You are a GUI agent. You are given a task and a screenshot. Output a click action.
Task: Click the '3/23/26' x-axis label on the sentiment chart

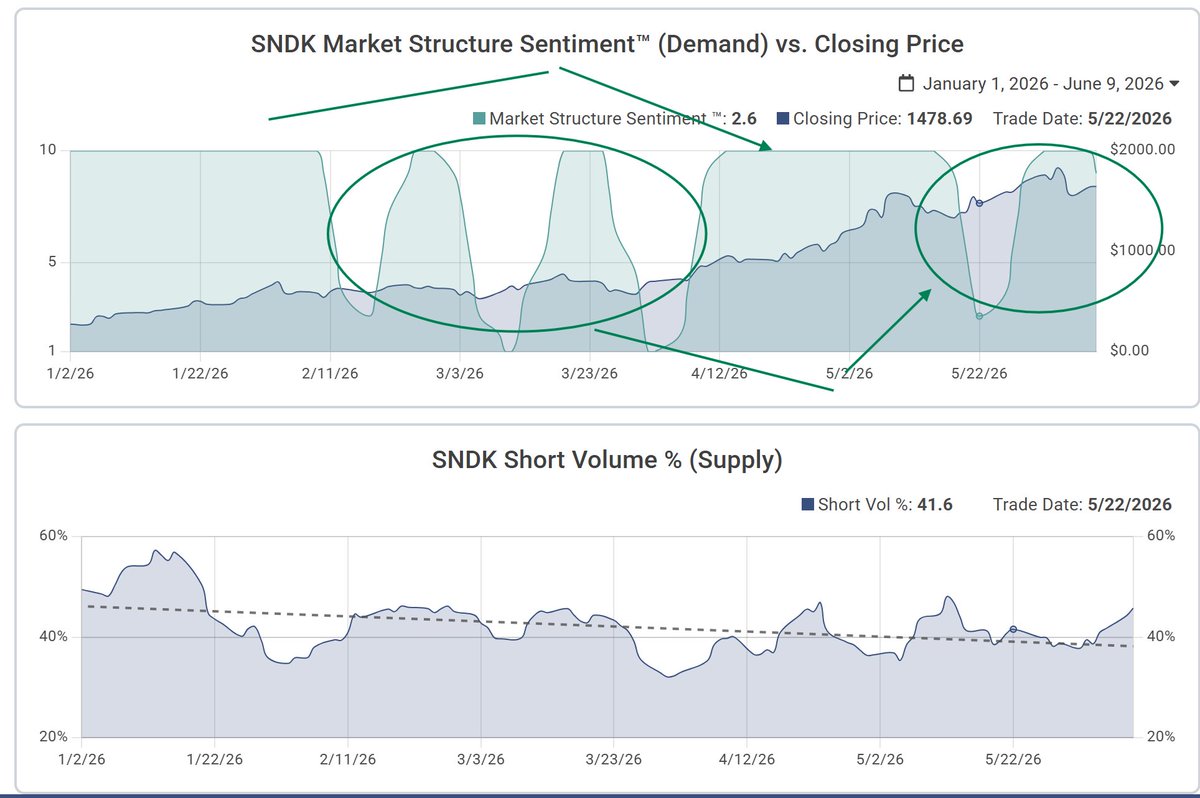click(x=590, y=373)
